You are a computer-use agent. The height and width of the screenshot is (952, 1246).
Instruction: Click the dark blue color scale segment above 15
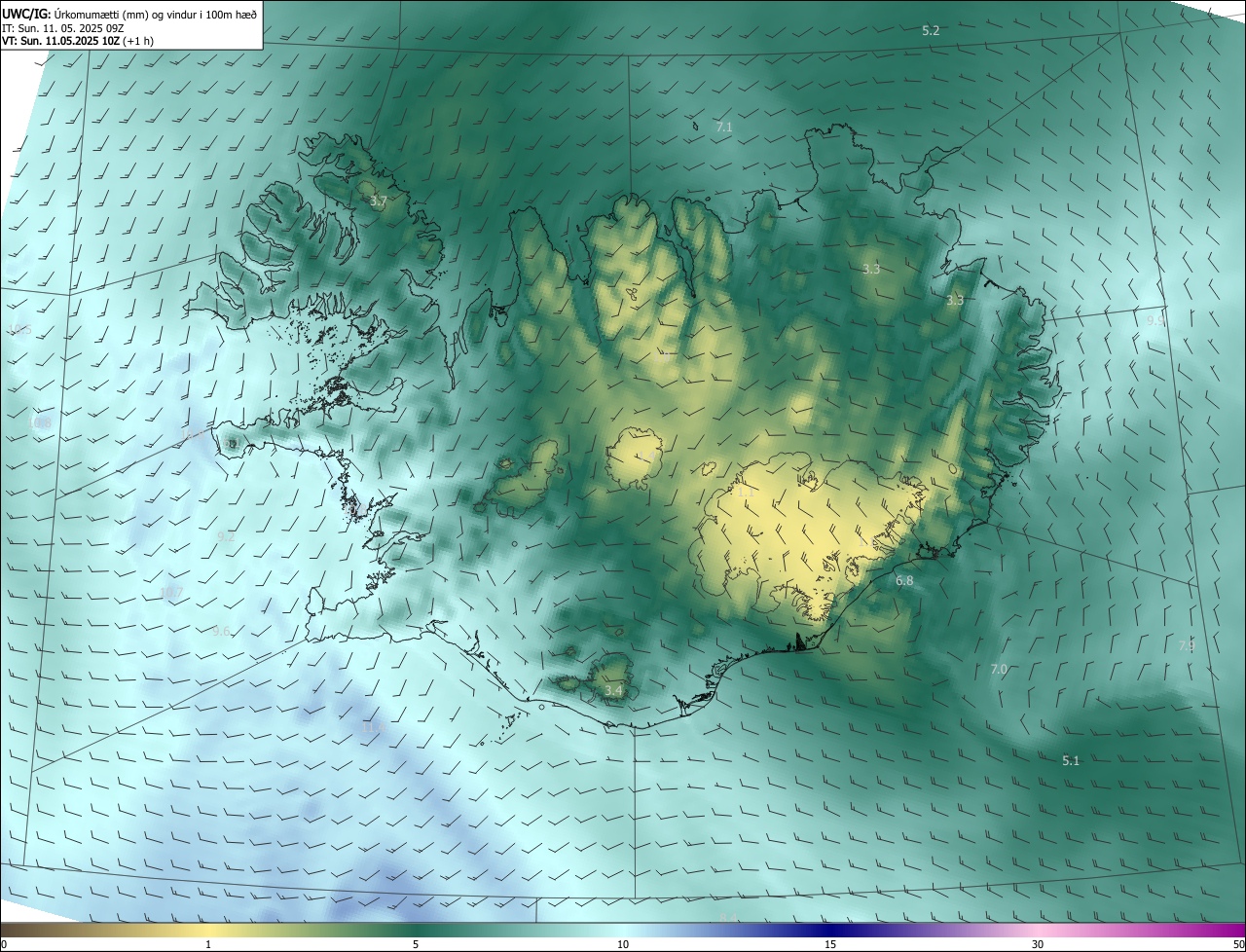tap(830, 930)
